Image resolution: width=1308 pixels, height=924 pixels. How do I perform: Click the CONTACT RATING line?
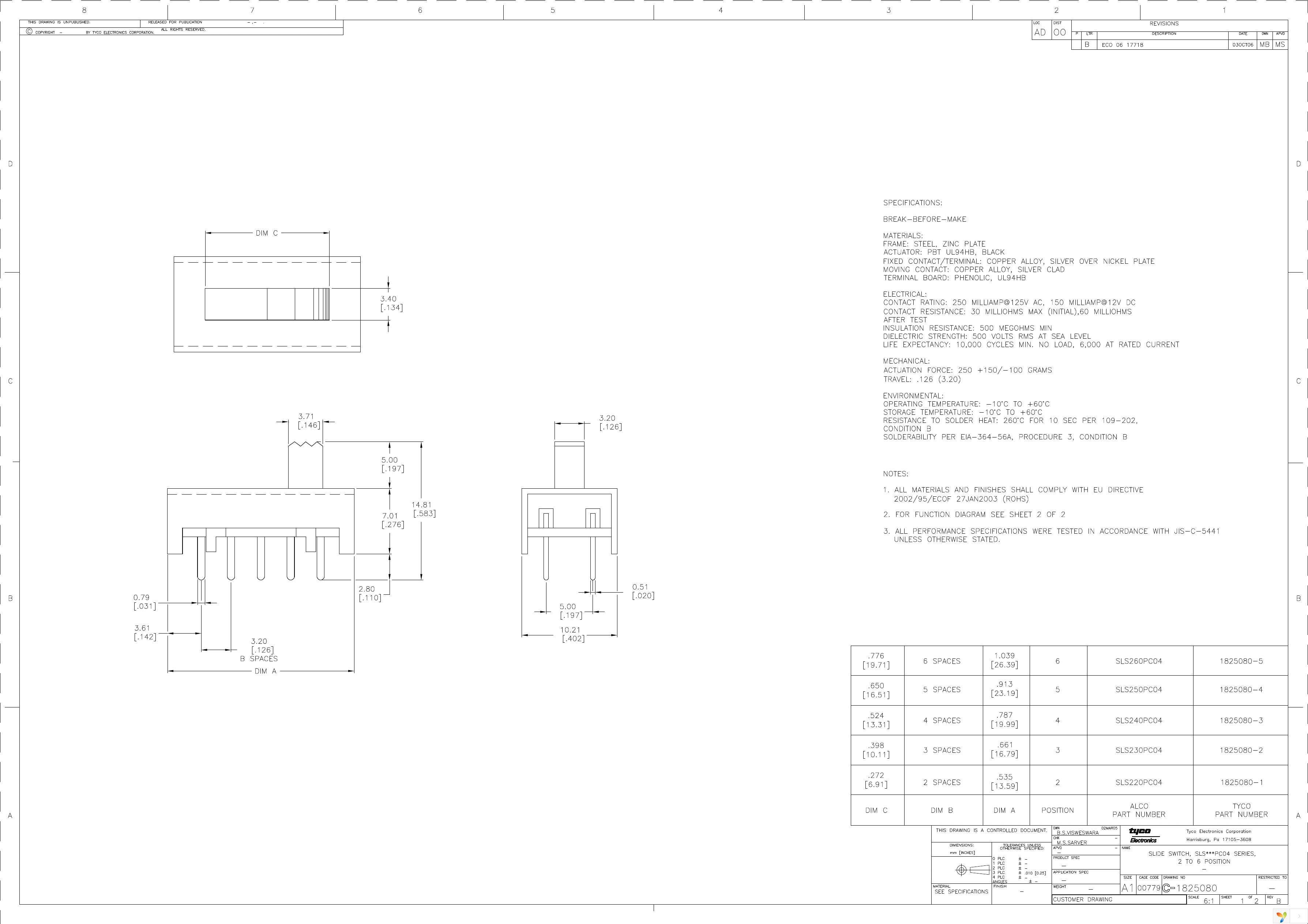point(1010,303)
